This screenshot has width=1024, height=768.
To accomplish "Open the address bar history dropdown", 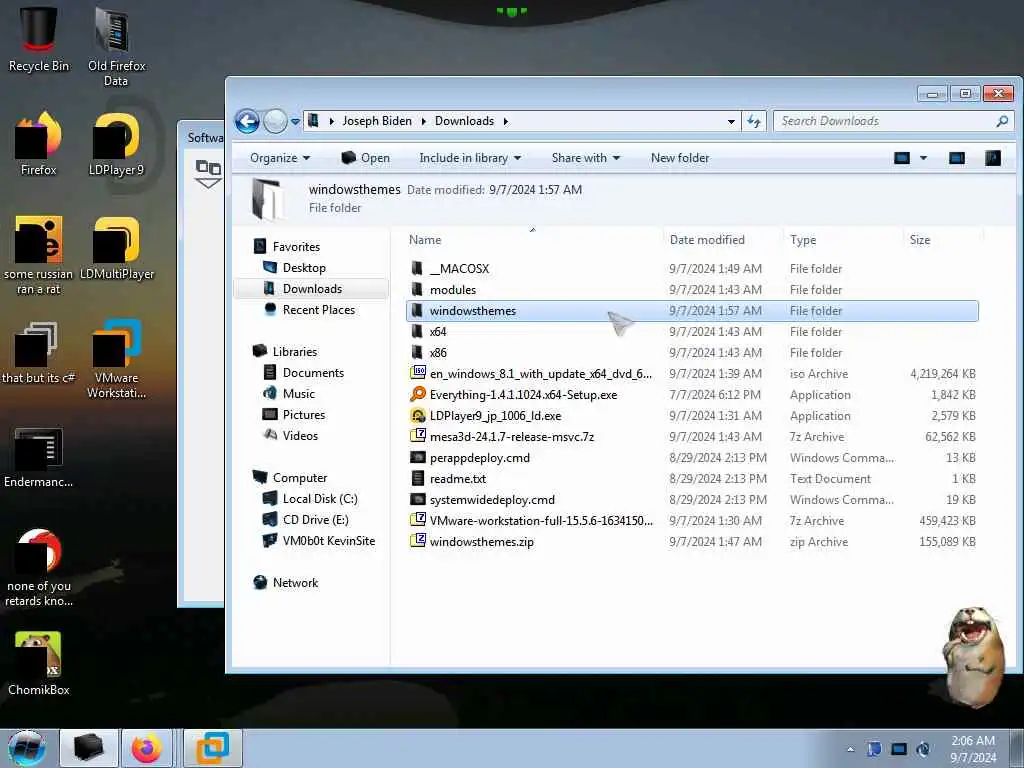I will point(731,121).
